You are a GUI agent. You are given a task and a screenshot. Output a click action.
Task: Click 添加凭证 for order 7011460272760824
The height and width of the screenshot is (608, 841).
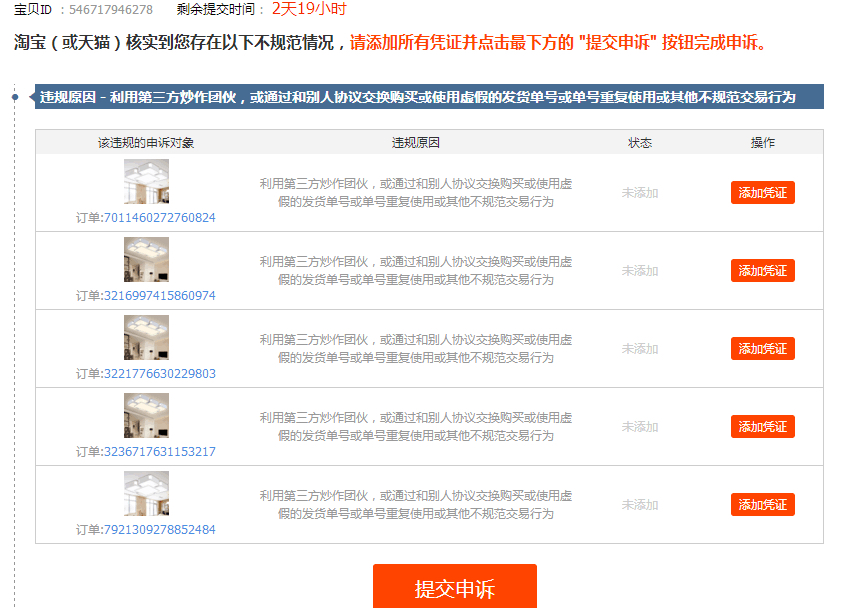tap(762, 192)
